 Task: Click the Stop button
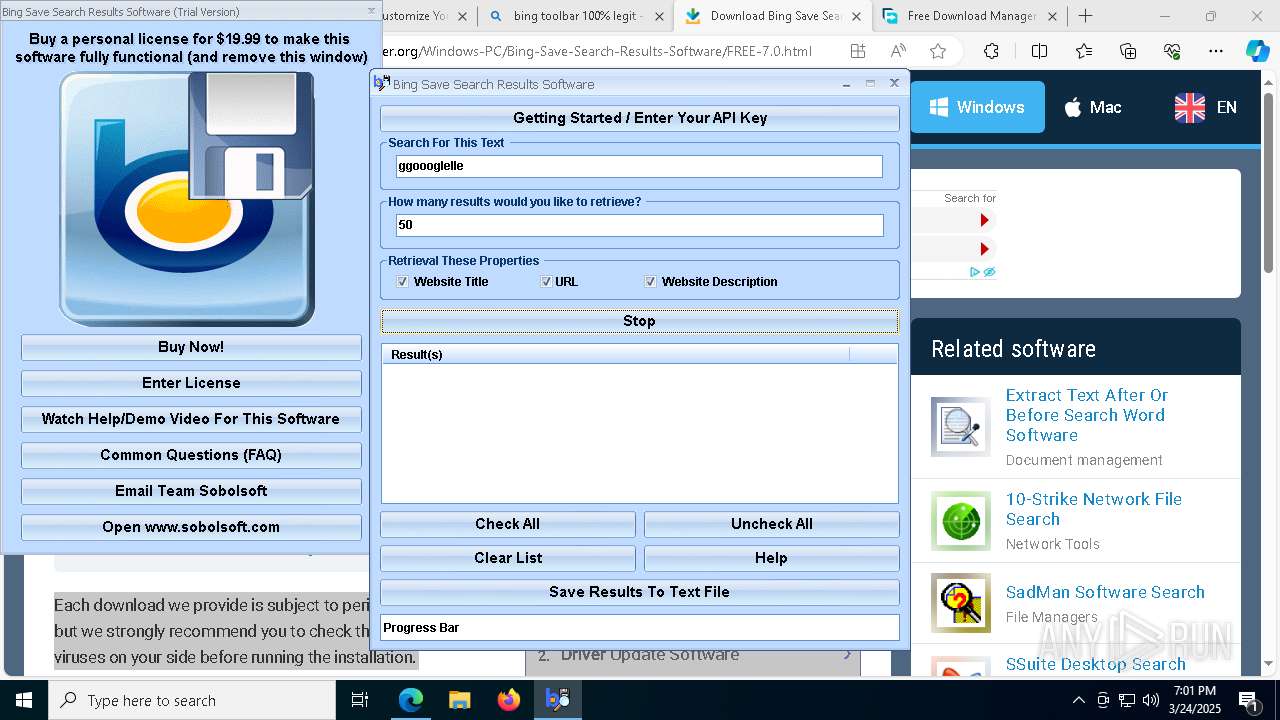(639, 321)
